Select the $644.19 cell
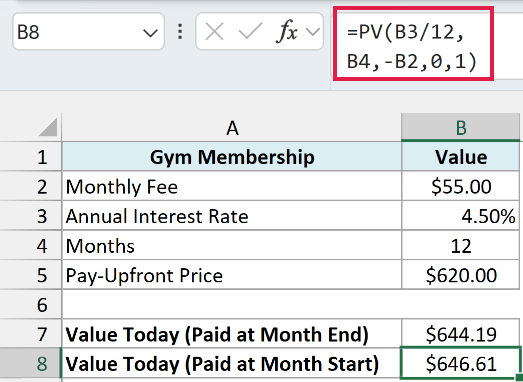The height and width of the screenshot is (382, 523). [461, 334]
